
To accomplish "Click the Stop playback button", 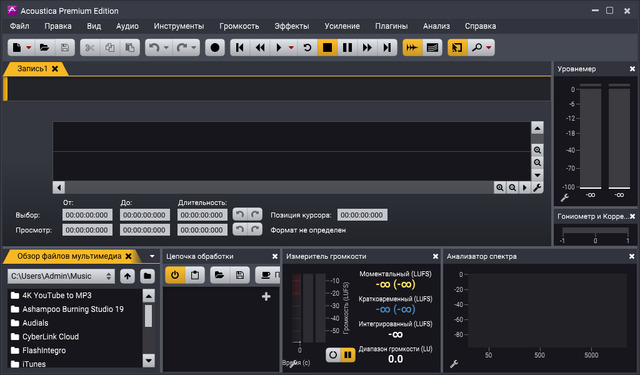I will pyautogui.click(x=327, y=48).
